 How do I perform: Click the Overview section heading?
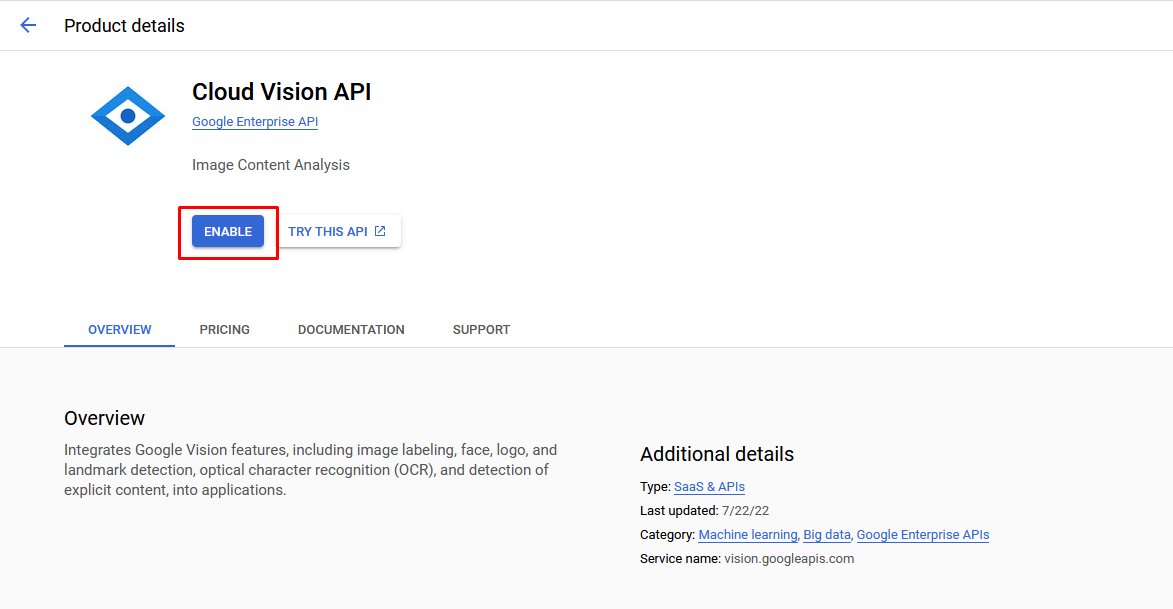(x=104, y=418)
